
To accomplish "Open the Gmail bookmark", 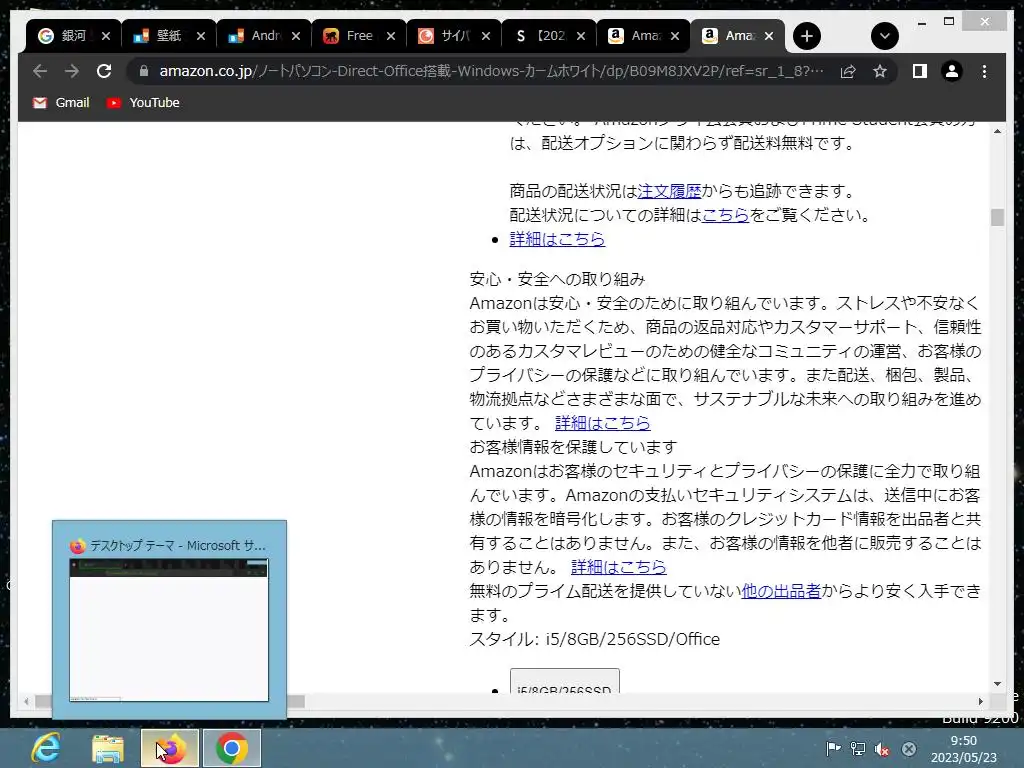I will point(61,103).
